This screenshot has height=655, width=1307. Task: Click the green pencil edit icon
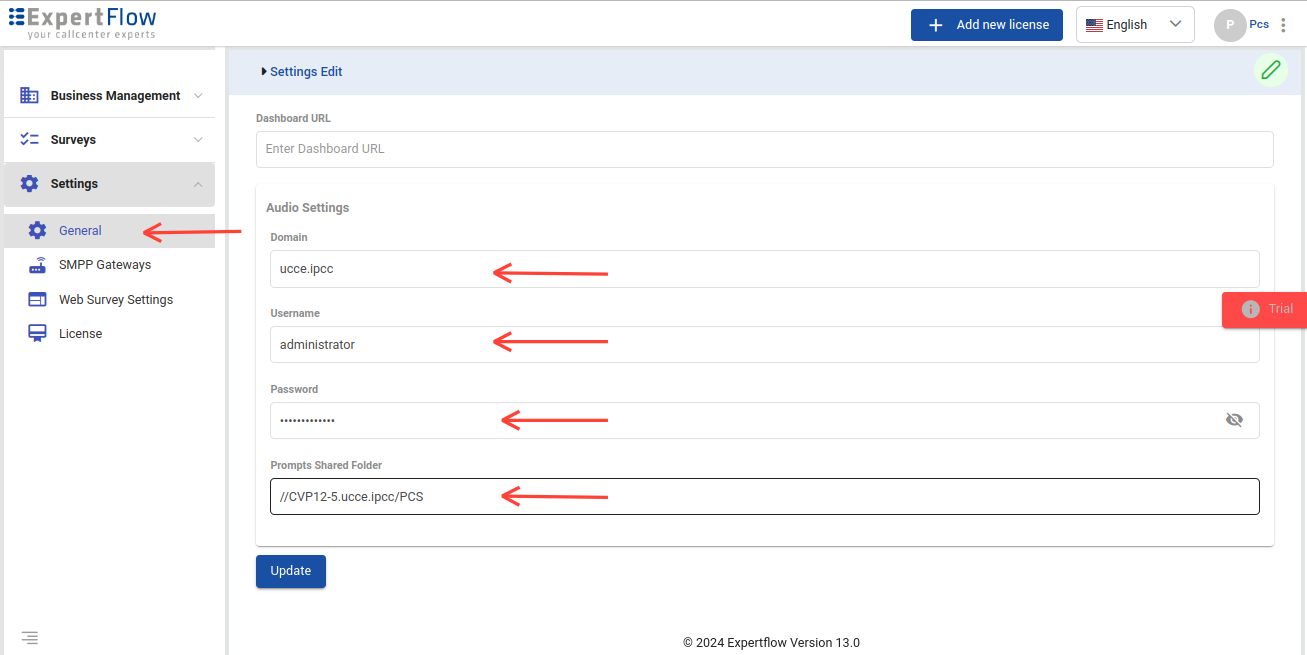[x=1270, y=70]
